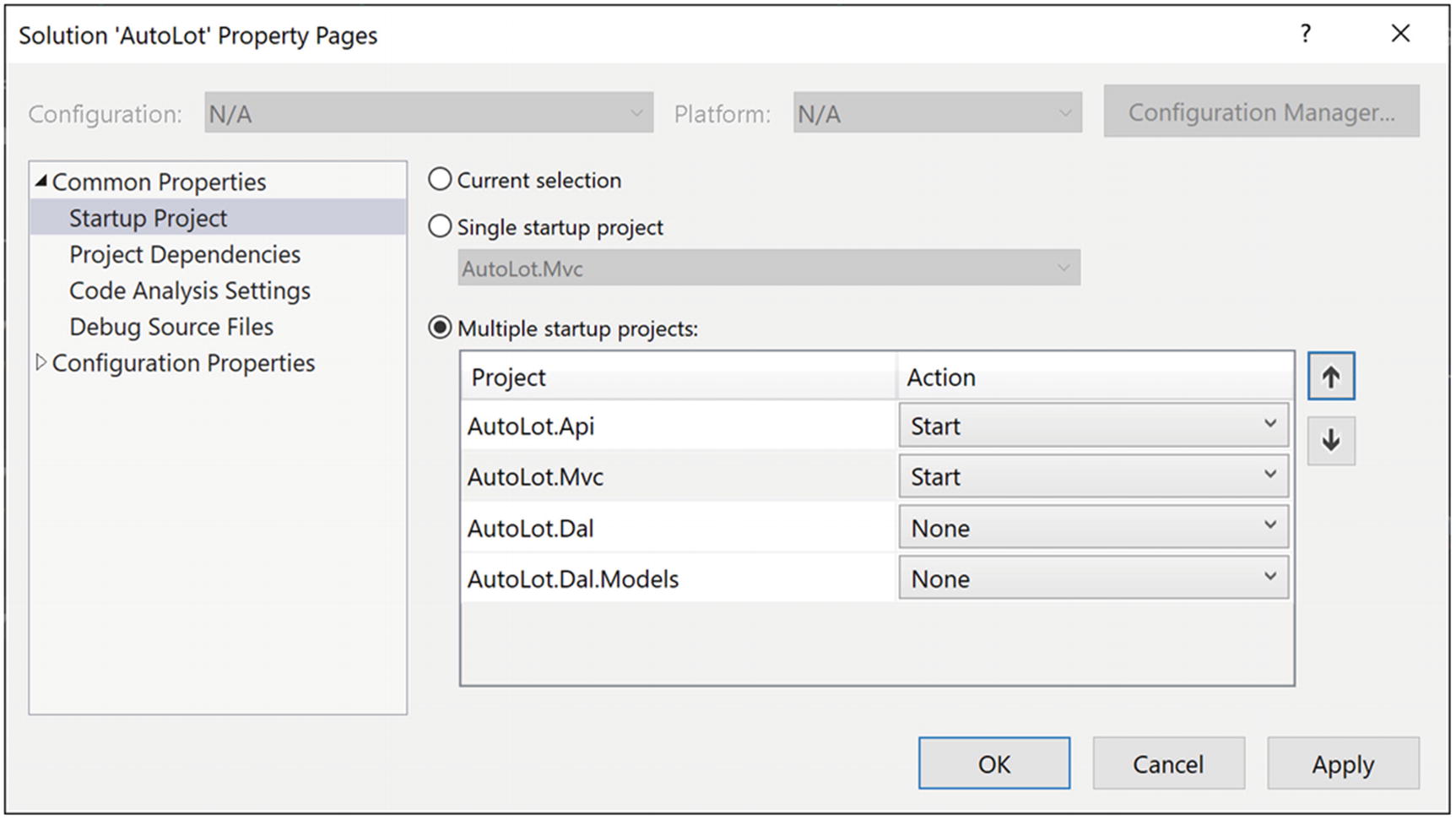The height and width of the screenshot is (820, 1456).
Task: Click the move down arrow button
Action: (x=1330, y=441)
